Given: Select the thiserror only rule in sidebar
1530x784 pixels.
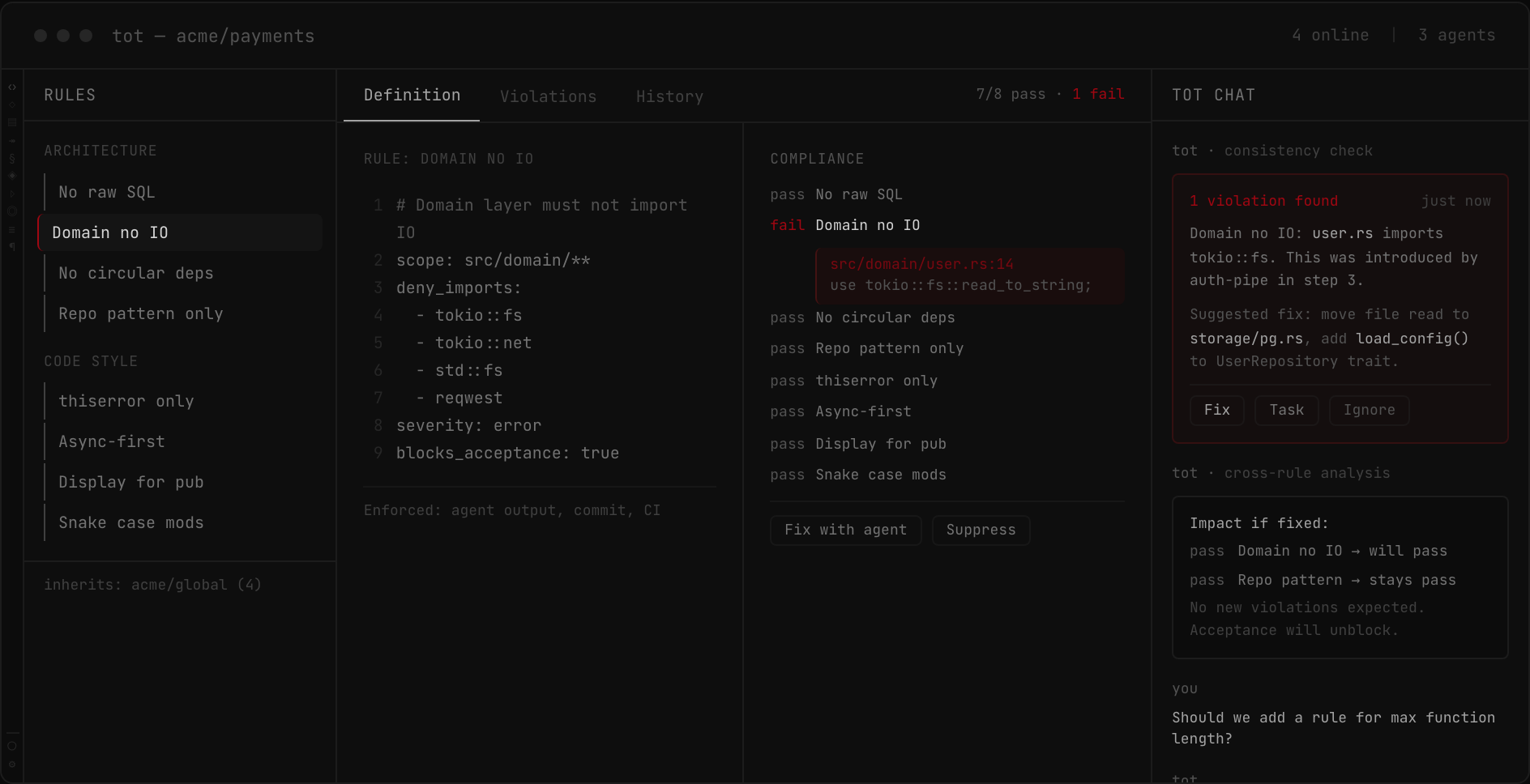Looking at the screenshot, I should point(183,401).
